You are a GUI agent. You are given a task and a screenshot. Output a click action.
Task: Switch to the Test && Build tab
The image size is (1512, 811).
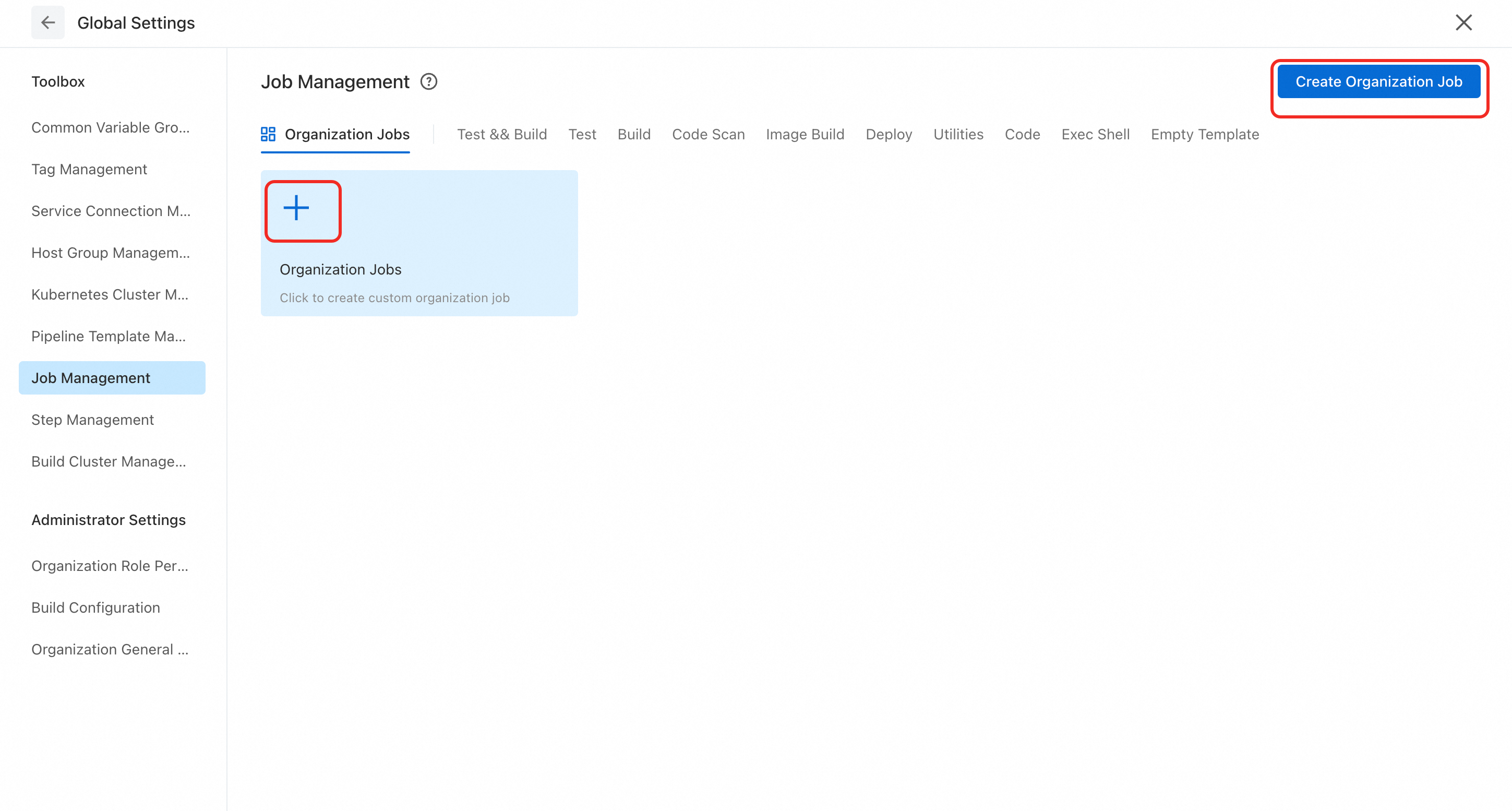pyautogui.click(x=501, y=135)
